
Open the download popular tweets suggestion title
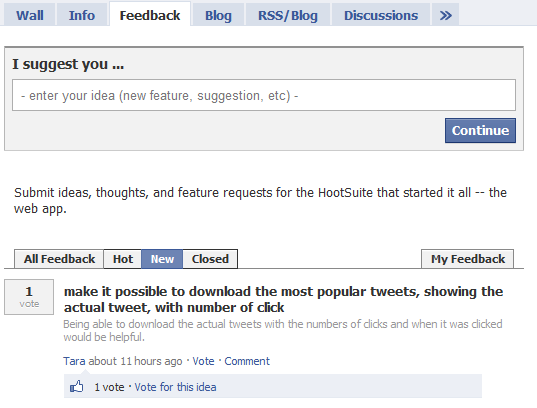[x=283, y=299]
